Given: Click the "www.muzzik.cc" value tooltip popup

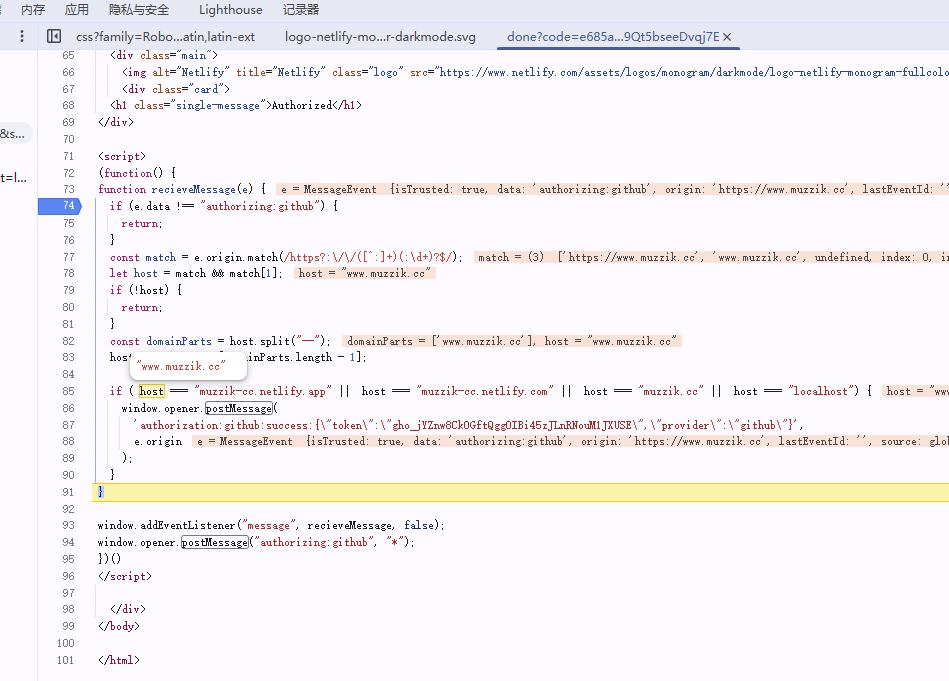Looking at the screenshot, I should click(188, 366).
